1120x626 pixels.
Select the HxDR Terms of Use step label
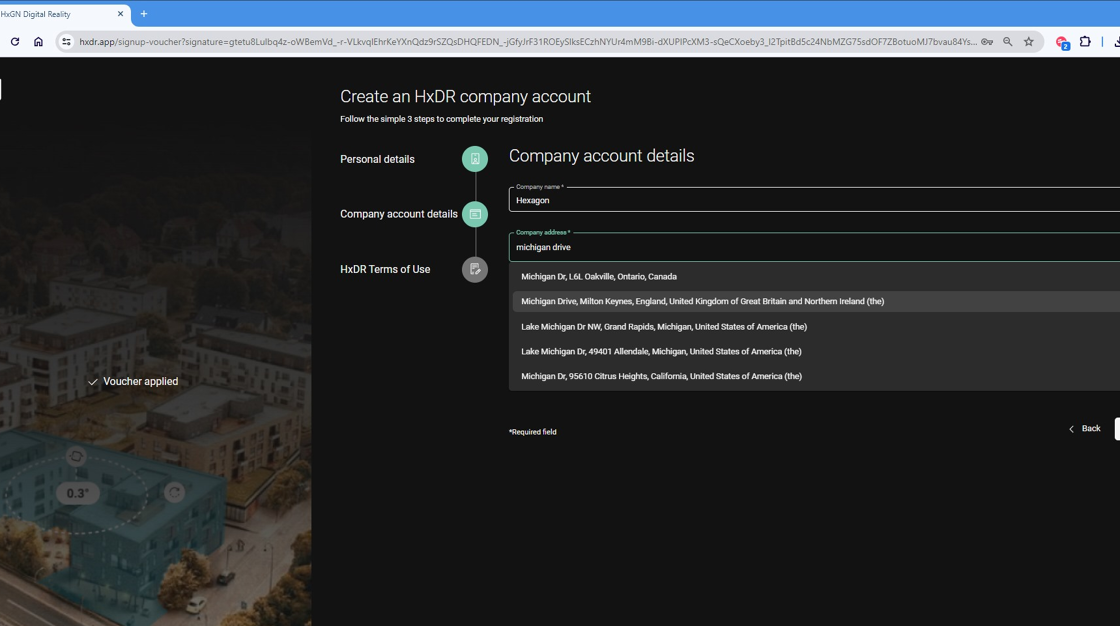(x=385, y=269)
